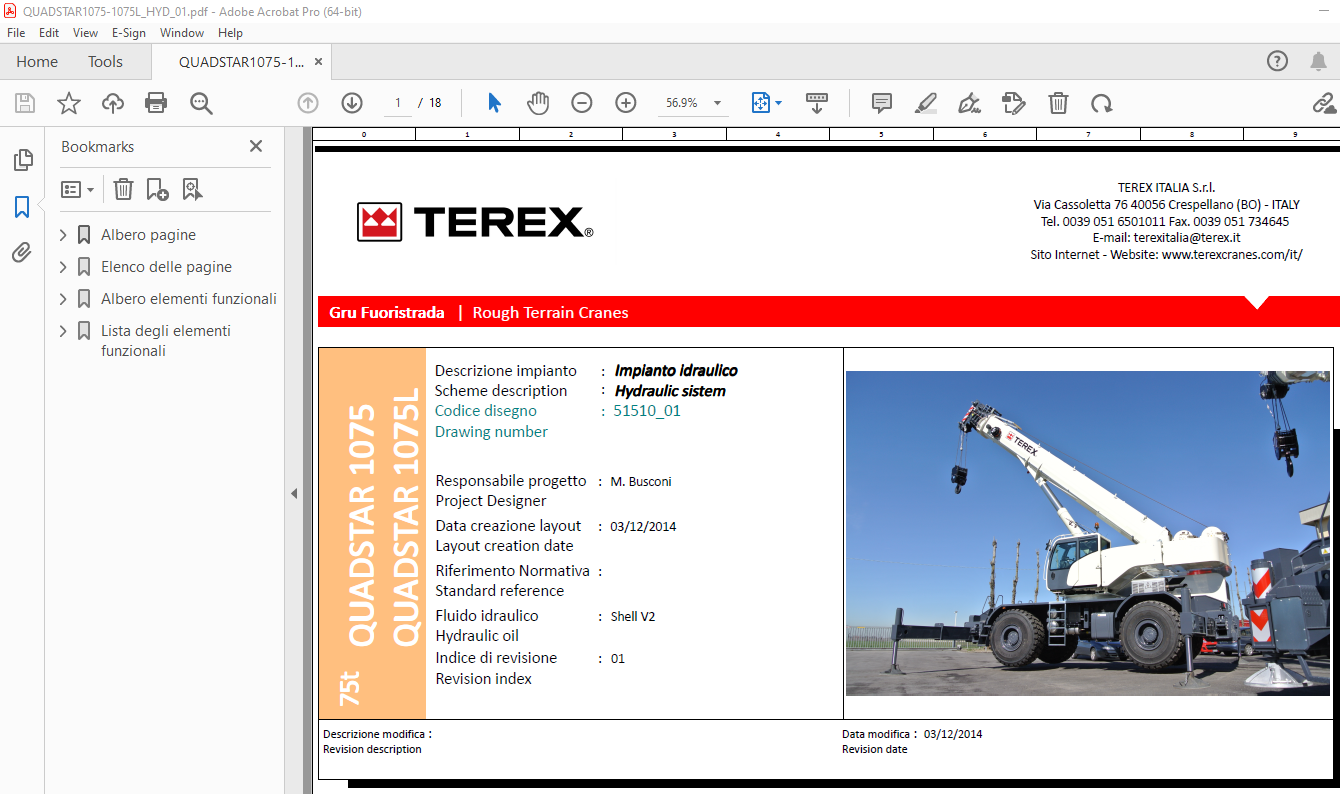Click the drawing number 51510_01 text
1340x794 pixels.
[x=647, y=411]
